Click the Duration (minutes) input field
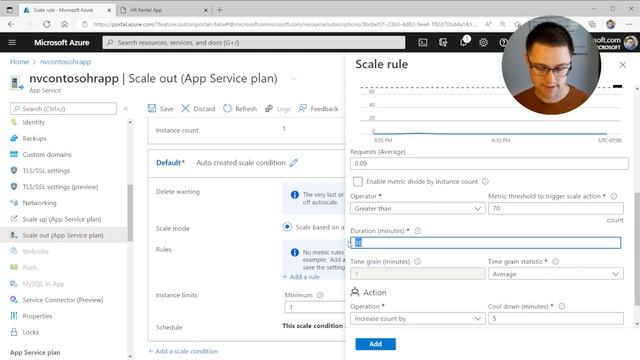Viewport: 640px width, 360px height. [x=486, y=243]
